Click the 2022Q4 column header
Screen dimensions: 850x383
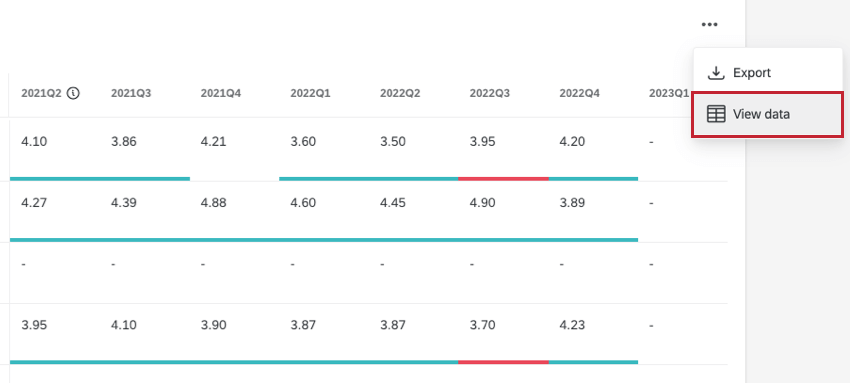(x=579, y=93)
